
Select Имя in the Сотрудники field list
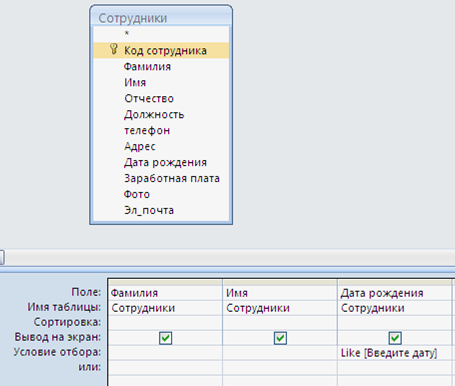click(x=161, y=82)
